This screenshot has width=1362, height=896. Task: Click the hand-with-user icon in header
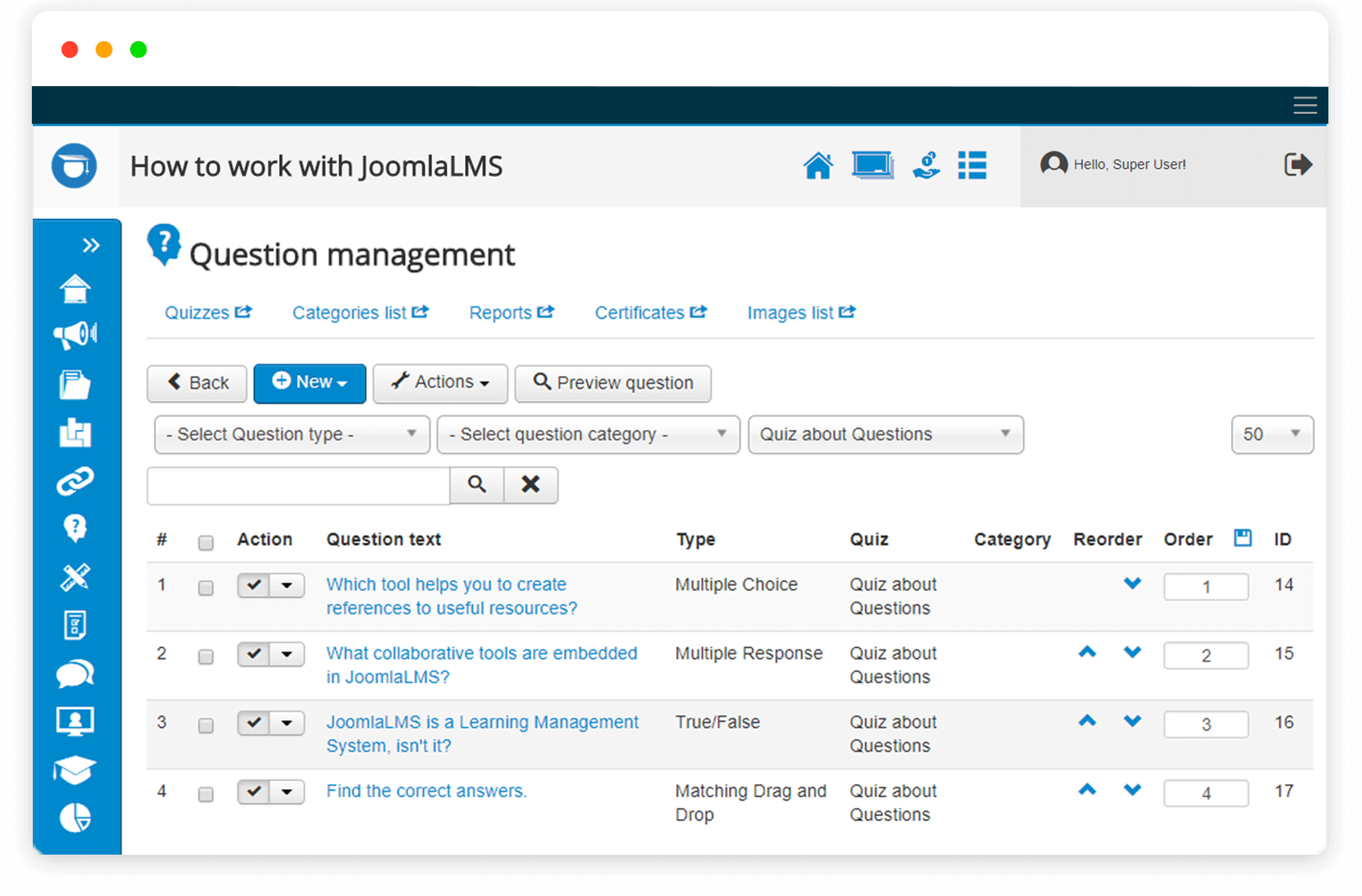point(926,165)
